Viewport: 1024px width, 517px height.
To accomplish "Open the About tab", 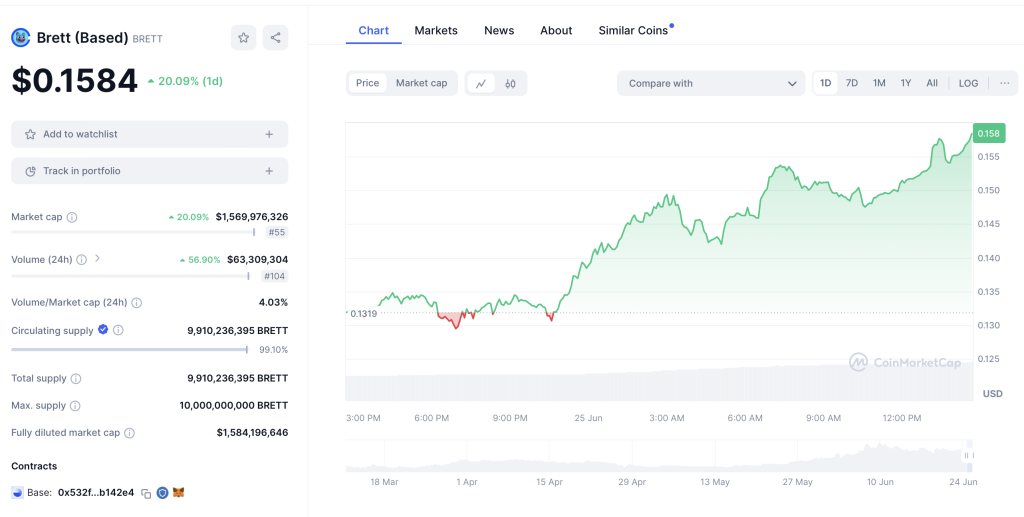I will pyautogui.click(x=556, y=31).
